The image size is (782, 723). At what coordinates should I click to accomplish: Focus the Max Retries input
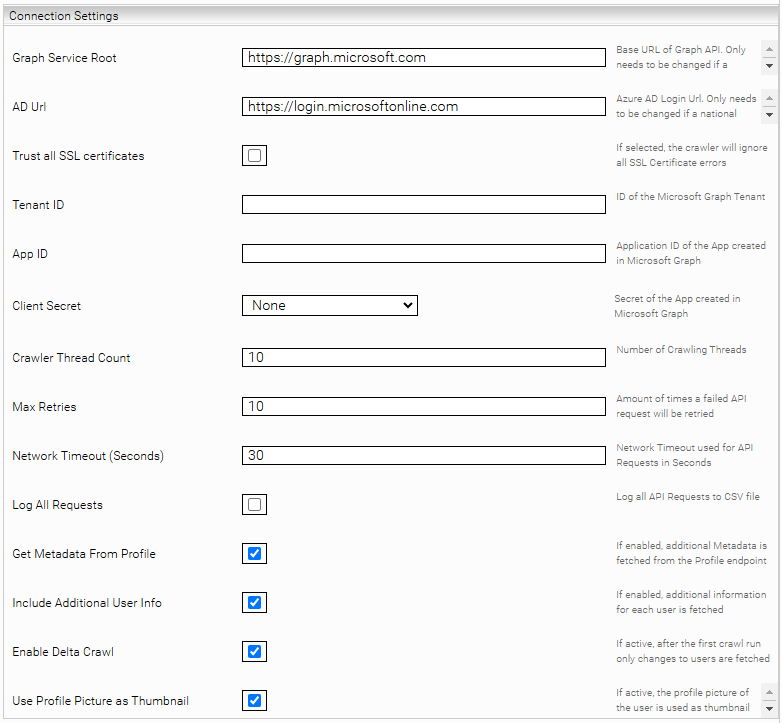[423, 407]
